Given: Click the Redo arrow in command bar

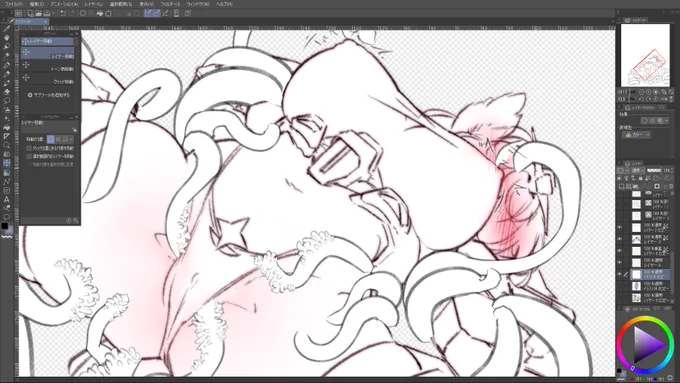Looking at the screenshot, I should (72, 13).
